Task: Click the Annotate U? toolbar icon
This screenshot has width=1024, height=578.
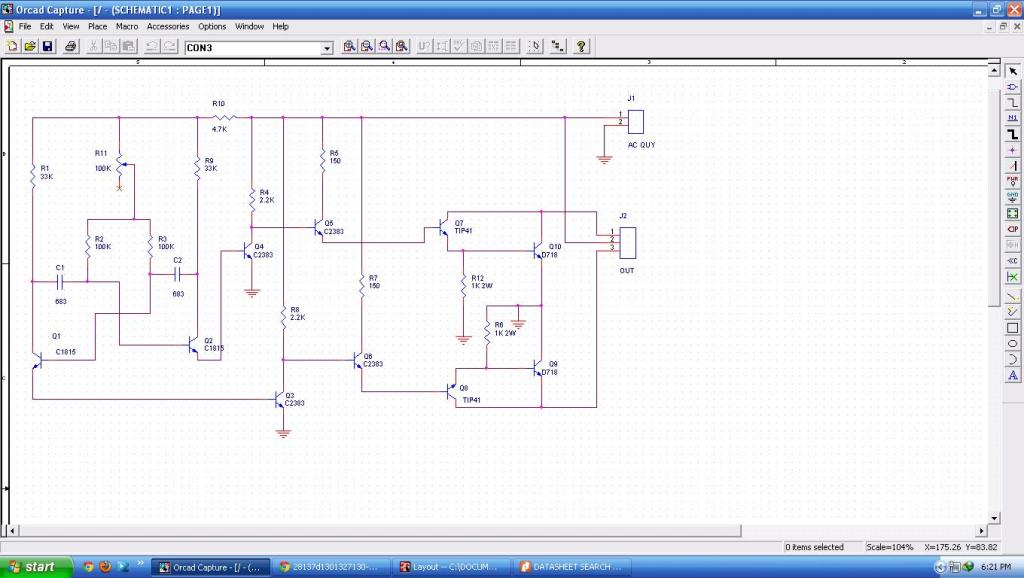Action: pos(424,46)
